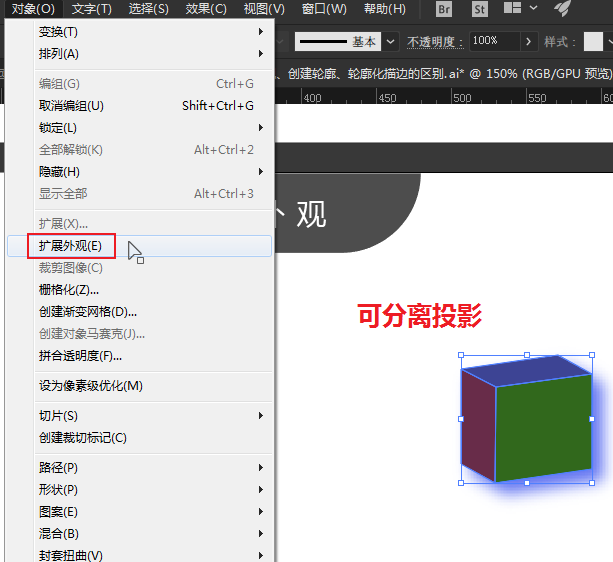613x562 pixels.
Task: Open the 选择(S) menu
Action: pyautogui.click(x=149, y=9)
